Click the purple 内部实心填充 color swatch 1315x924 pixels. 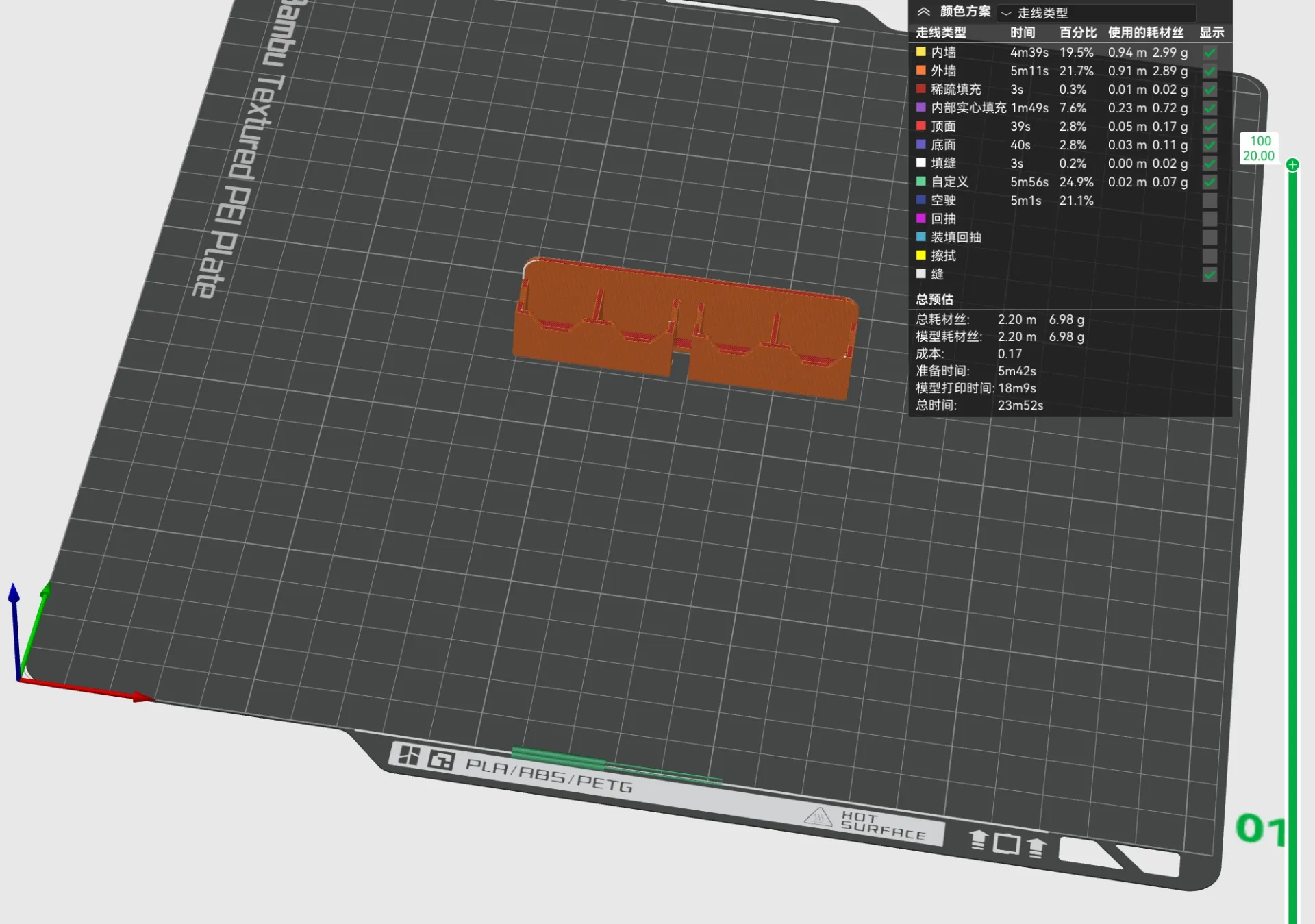(921, 108)
